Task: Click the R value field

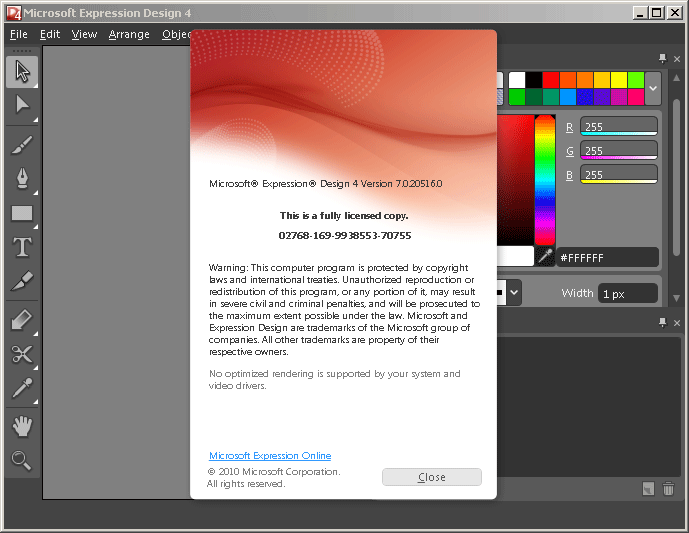Action: pos(619,127)
